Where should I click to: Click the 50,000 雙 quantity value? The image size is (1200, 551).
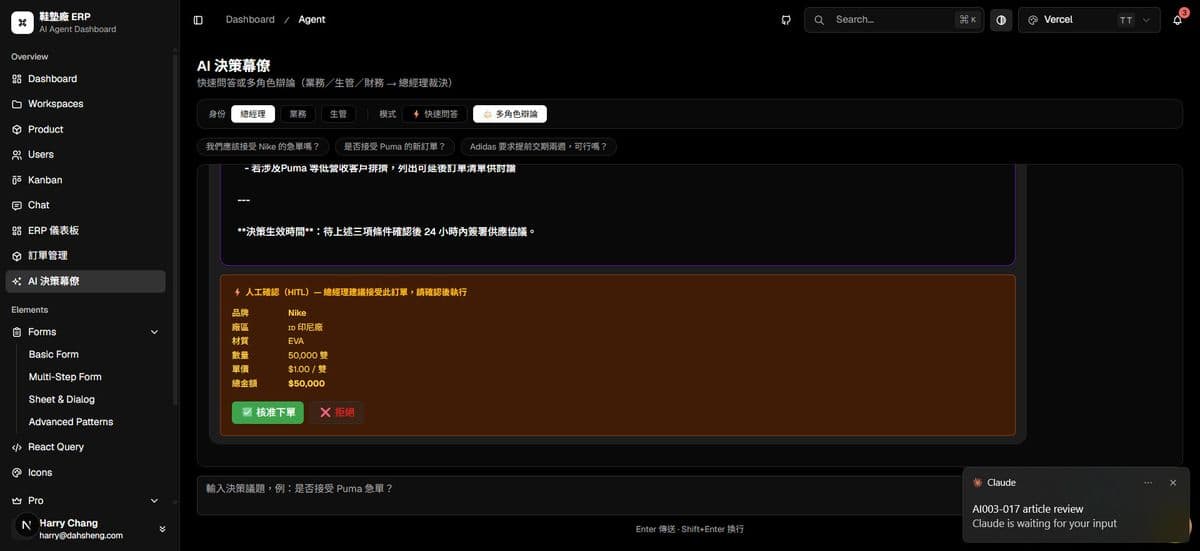[308, 355]
